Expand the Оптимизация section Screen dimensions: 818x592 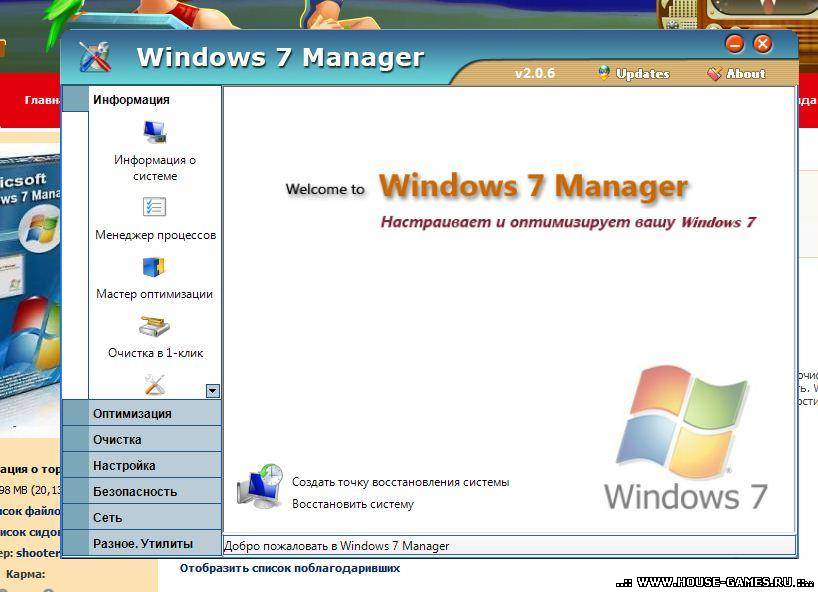click(142, 413)
